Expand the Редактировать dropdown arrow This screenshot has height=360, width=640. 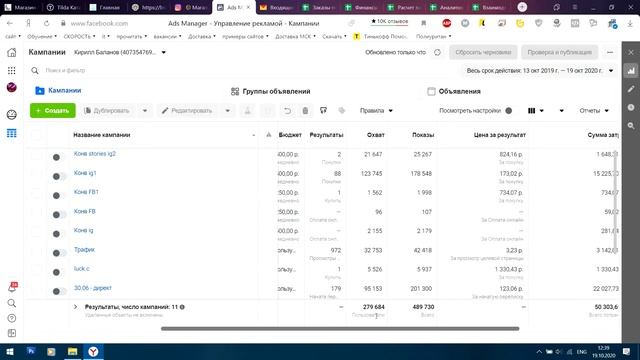tap(227, 111)
